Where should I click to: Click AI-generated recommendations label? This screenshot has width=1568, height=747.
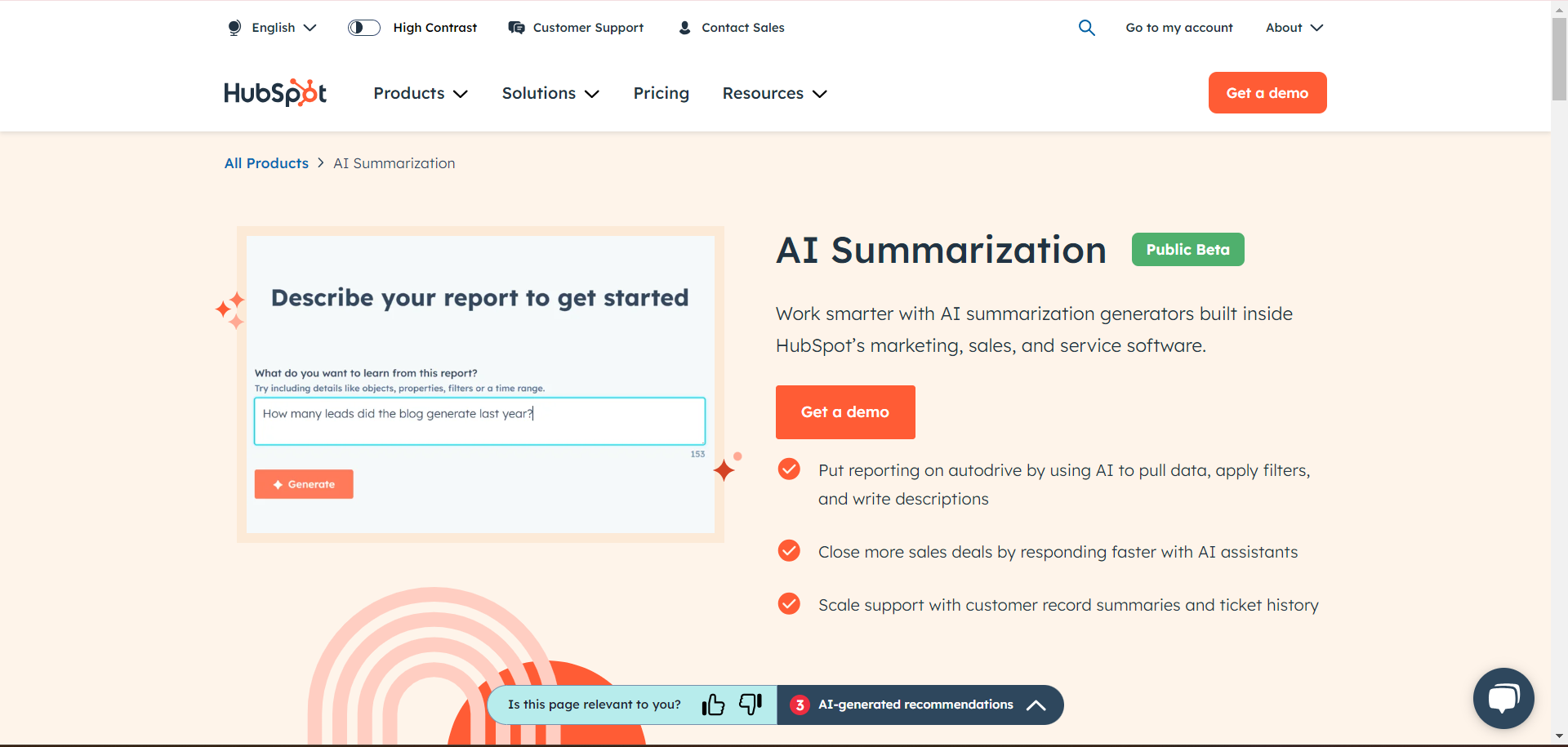coord(915,705)
